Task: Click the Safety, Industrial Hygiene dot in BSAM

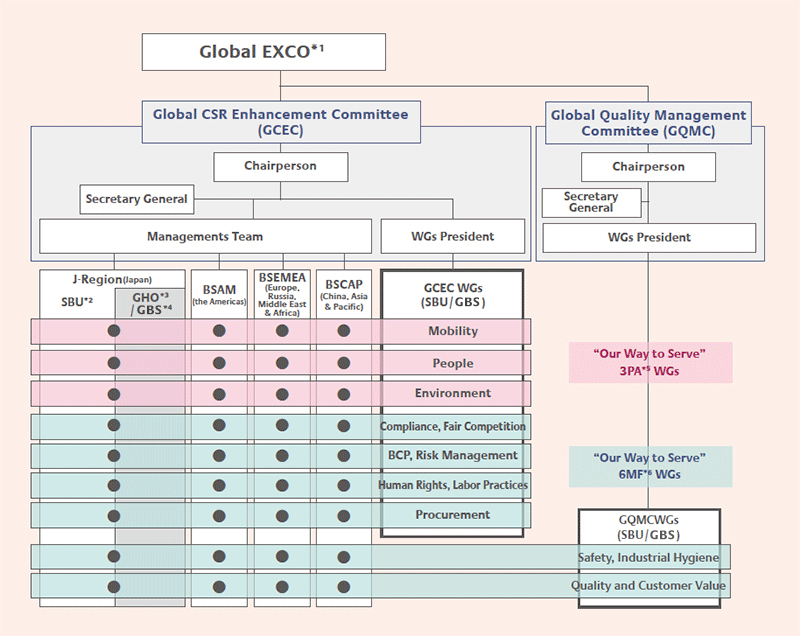Action: (219, 556)
